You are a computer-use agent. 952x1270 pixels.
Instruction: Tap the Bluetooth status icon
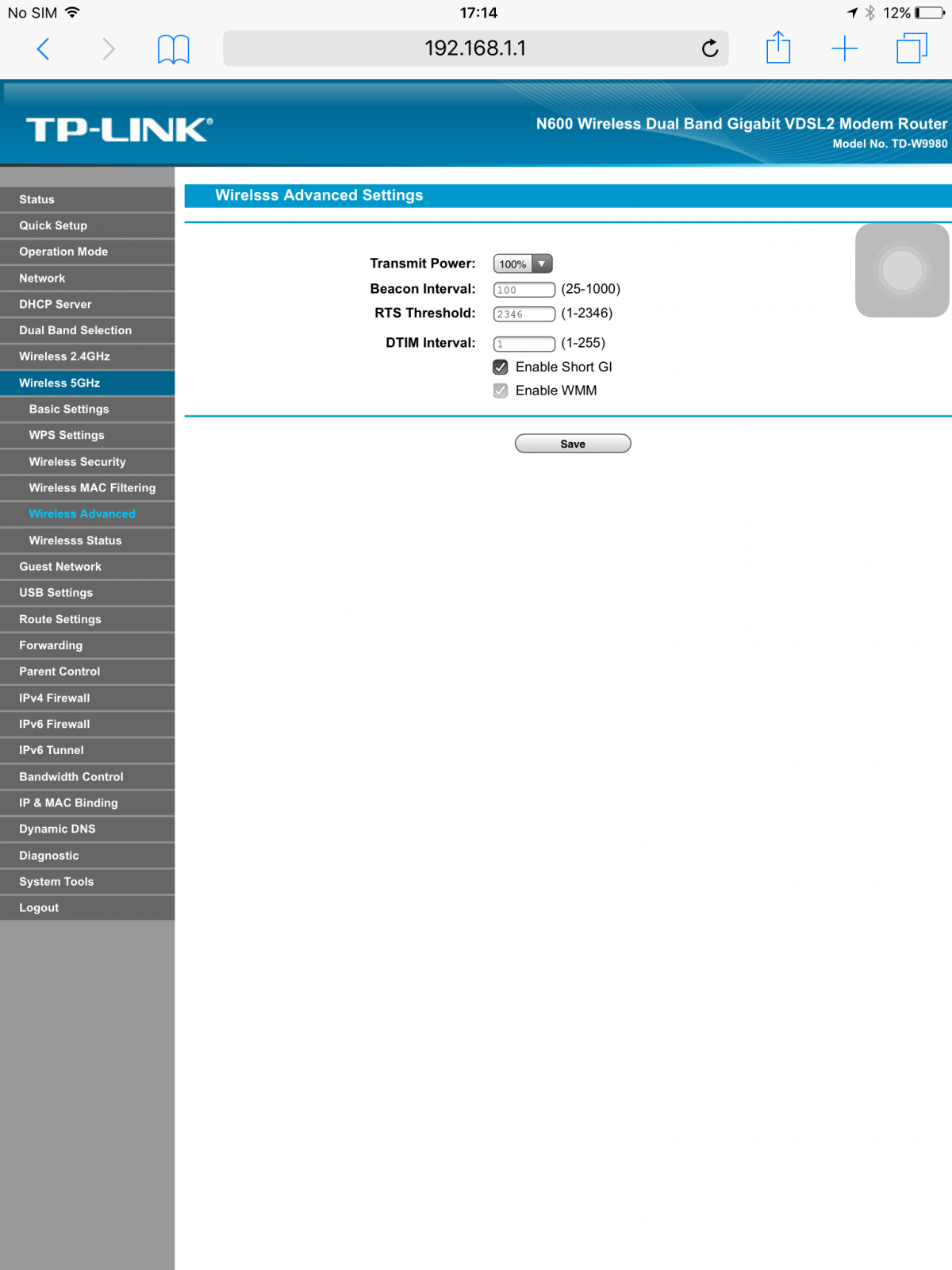point(869,13)
